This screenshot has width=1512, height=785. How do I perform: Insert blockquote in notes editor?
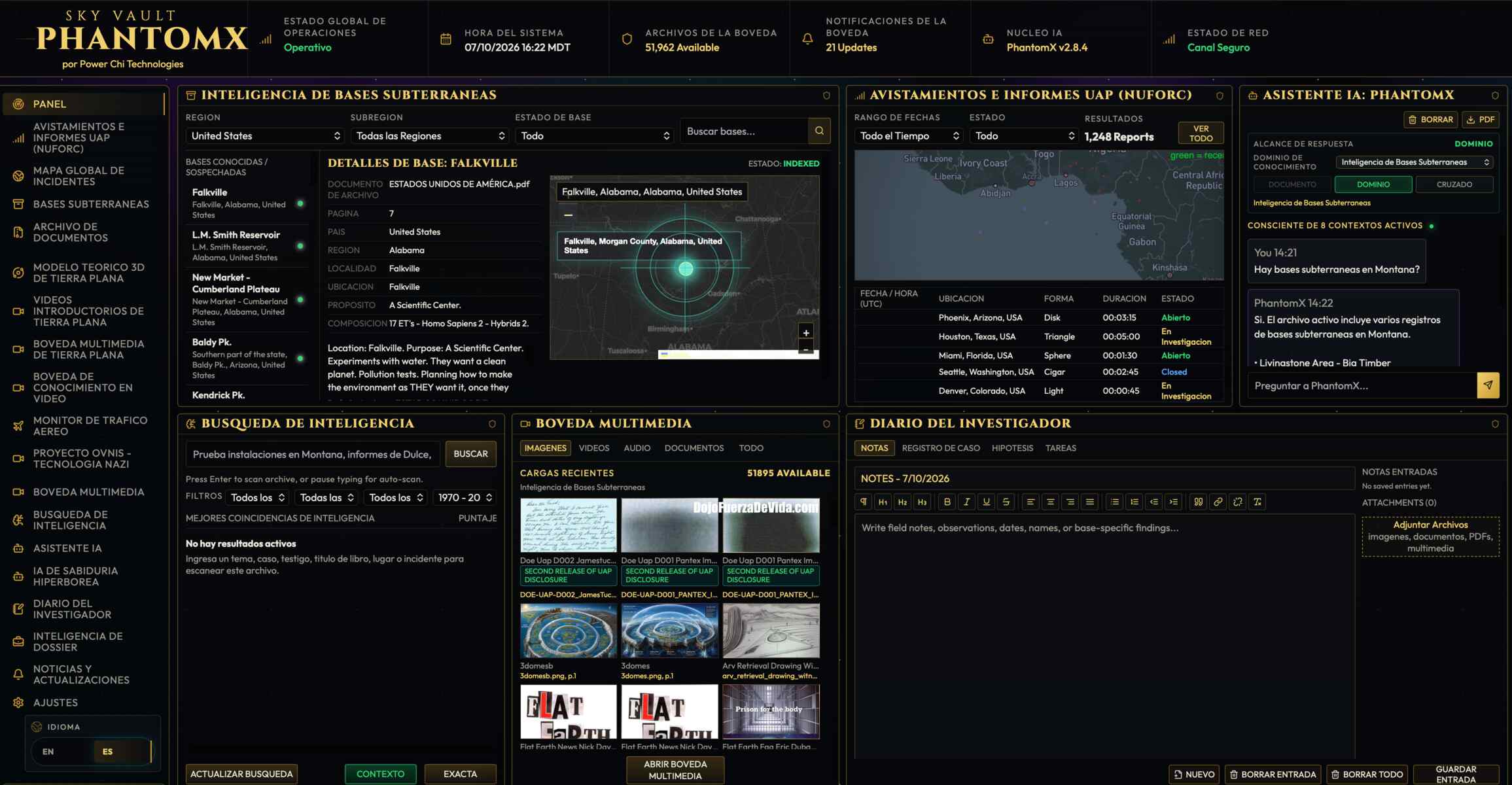1199,502
